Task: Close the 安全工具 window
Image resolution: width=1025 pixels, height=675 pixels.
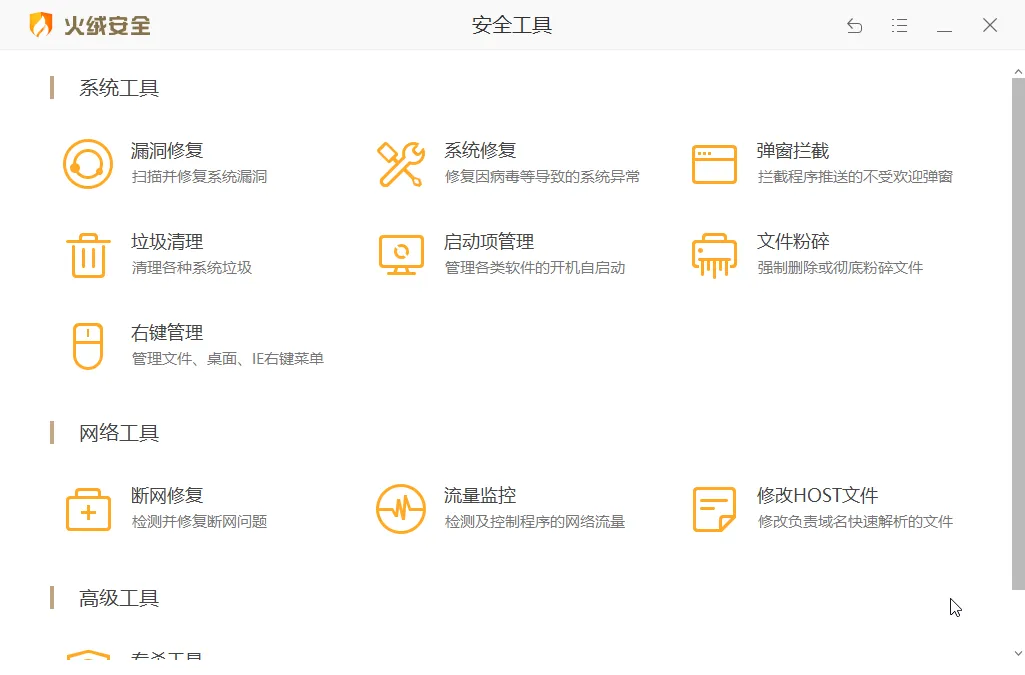Action: (x=990, y=25)
